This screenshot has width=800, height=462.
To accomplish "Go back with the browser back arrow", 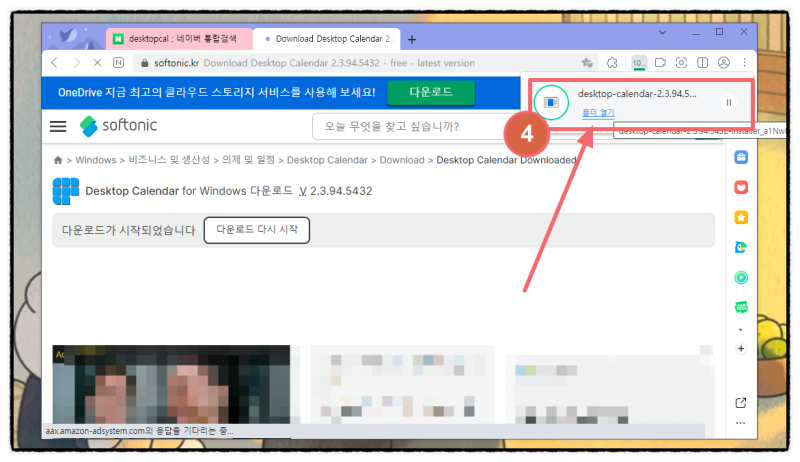I will point(55,63).
